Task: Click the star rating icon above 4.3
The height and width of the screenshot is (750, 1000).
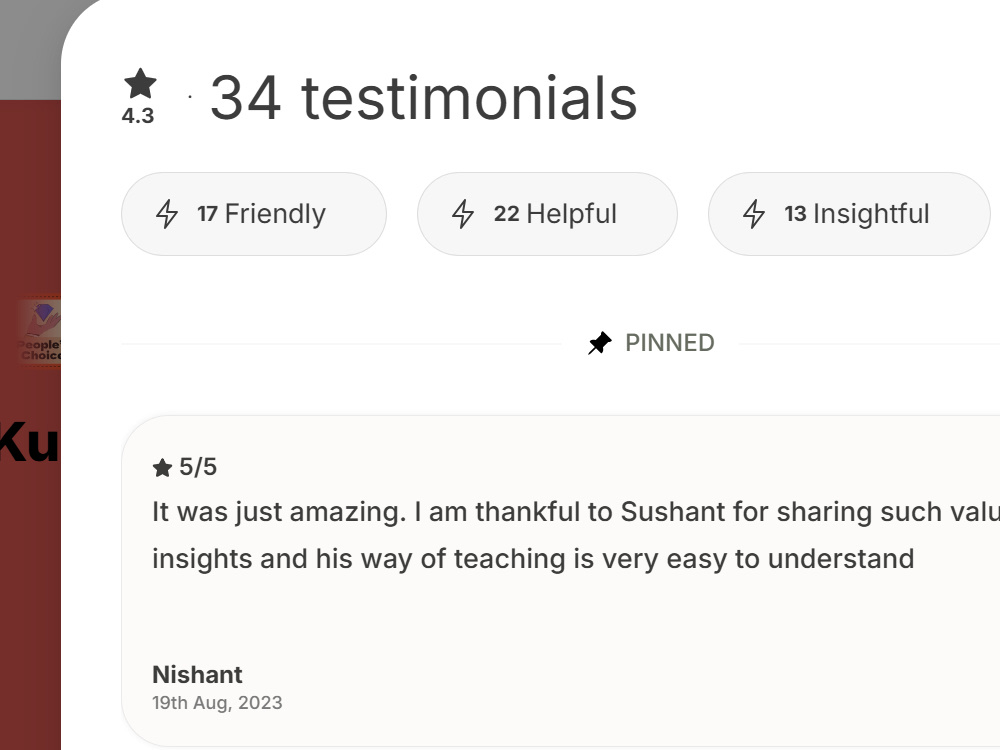Action: pyautogui.click(x=140, y=84)
